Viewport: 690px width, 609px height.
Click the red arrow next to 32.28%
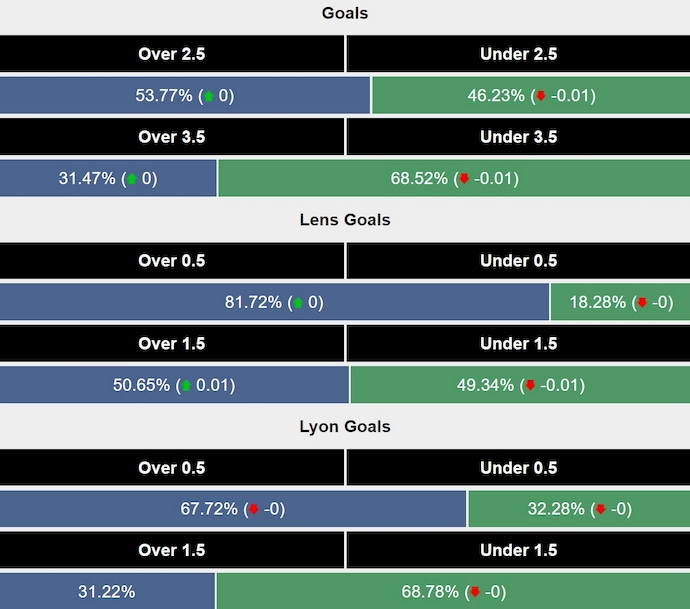click(600, 509)
